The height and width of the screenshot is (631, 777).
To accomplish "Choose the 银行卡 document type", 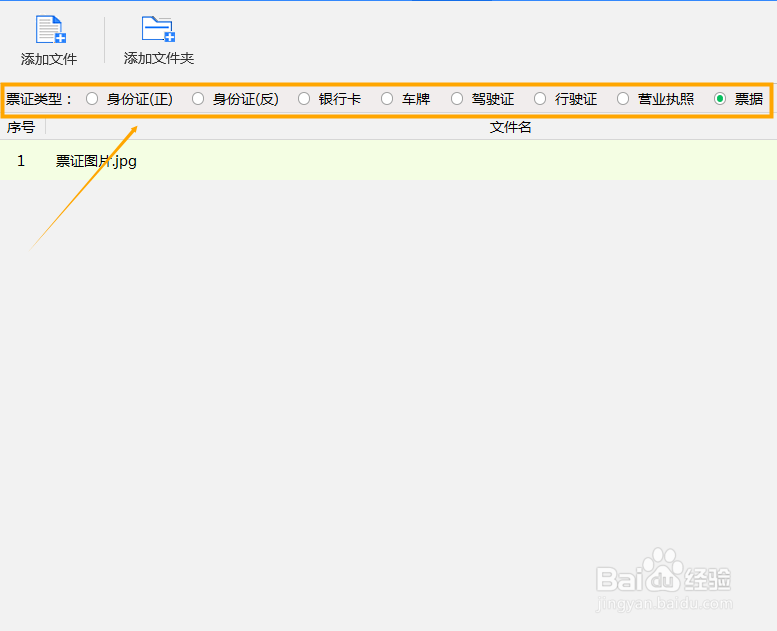I will pyautogui.click(x=304, y=99).
